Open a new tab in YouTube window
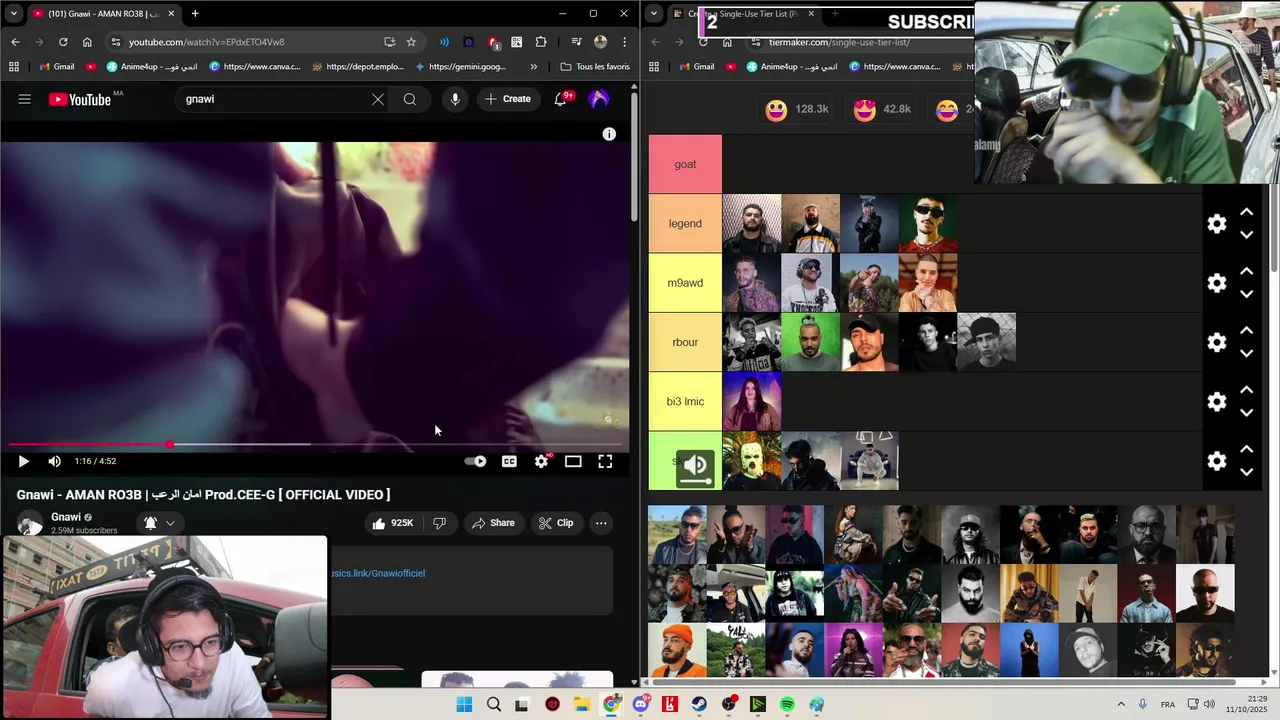 [195, 13]
